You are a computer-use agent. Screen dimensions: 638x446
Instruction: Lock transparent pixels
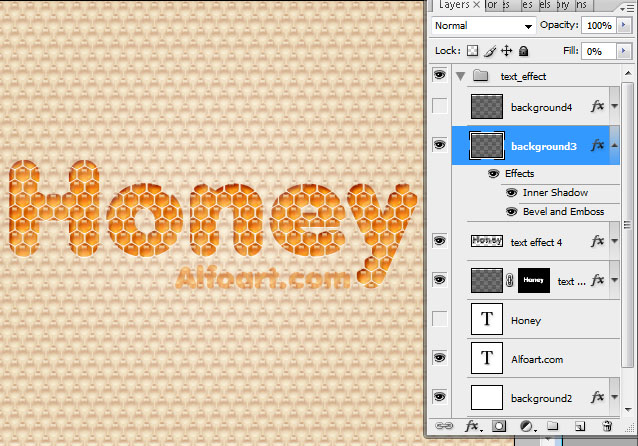(x=473, y=50)
